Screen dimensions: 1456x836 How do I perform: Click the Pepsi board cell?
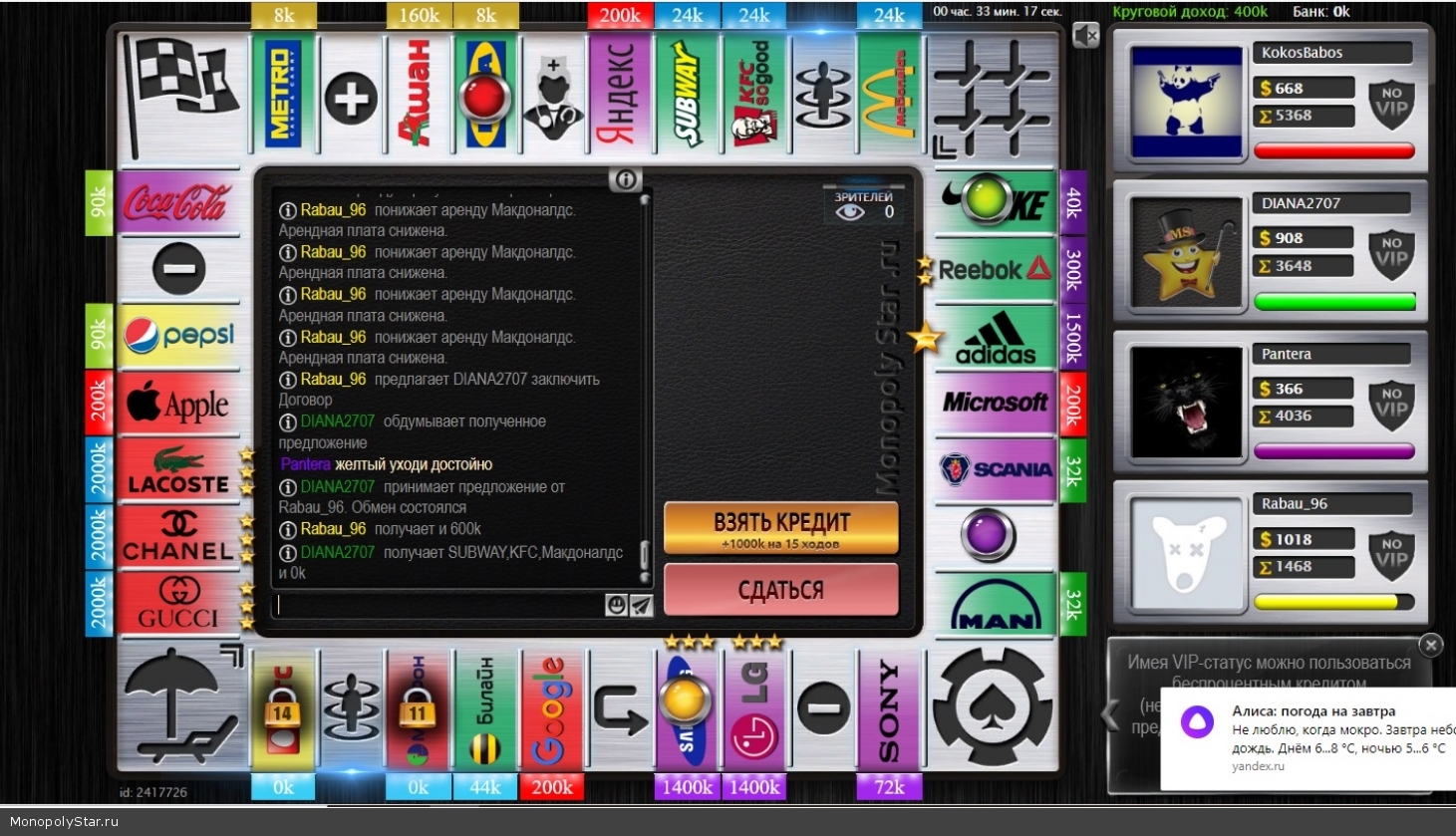point(178,337)
